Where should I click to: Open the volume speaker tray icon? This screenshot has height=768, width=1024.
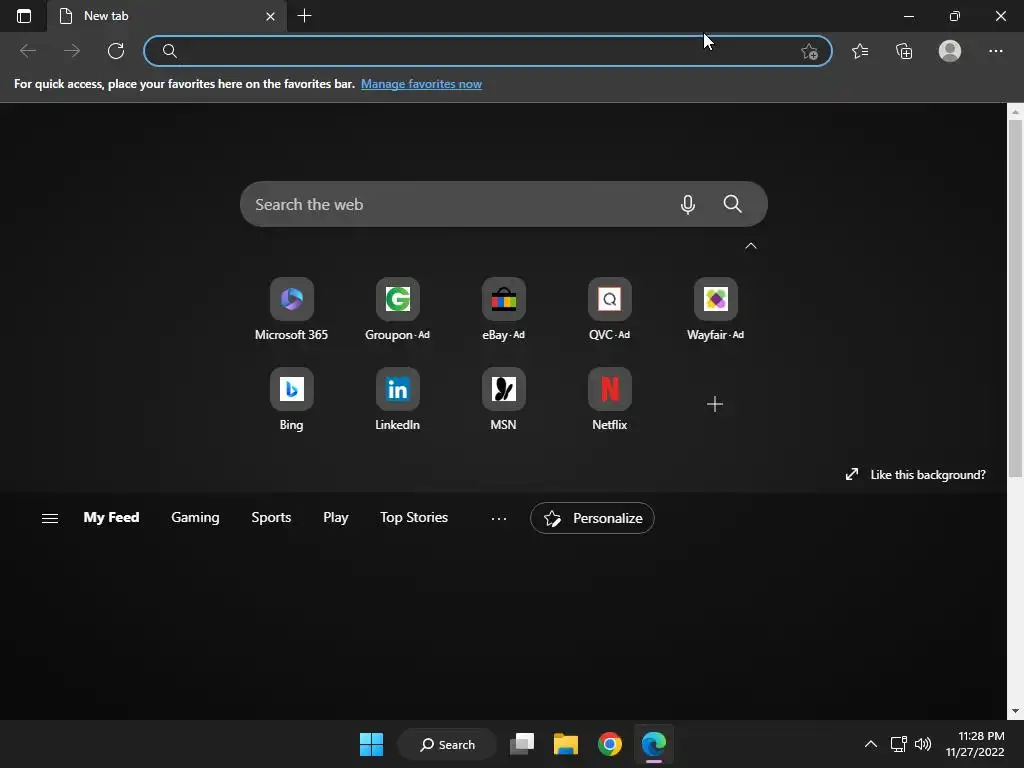coord(923,744)
